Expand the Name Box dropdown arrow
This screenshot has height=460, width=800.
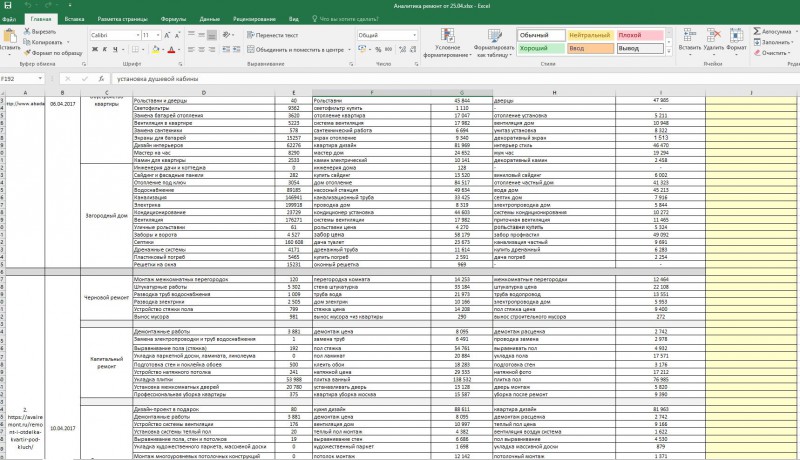40,79
